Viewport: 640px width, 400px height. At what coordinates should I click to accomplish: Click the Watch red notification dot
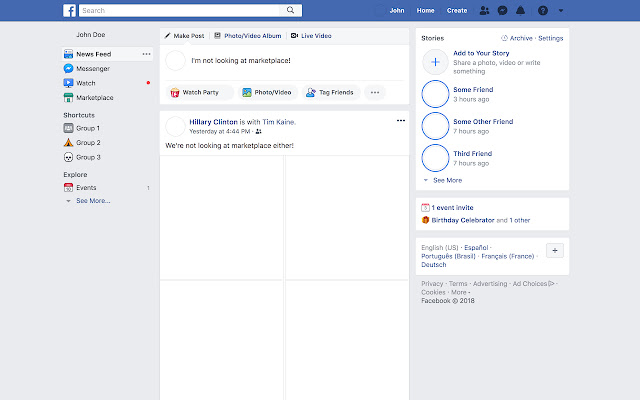click(148, 83)
